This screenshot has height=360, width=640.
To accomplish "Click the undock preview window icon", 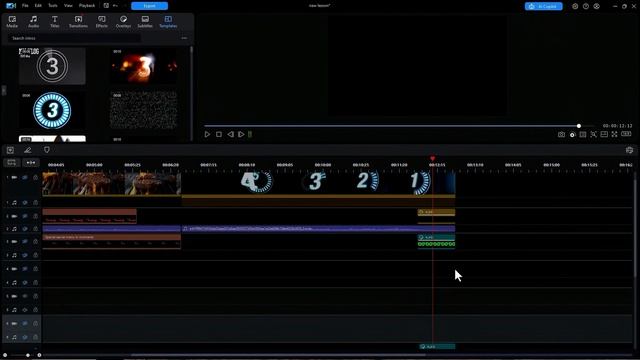I will (604, 134).
